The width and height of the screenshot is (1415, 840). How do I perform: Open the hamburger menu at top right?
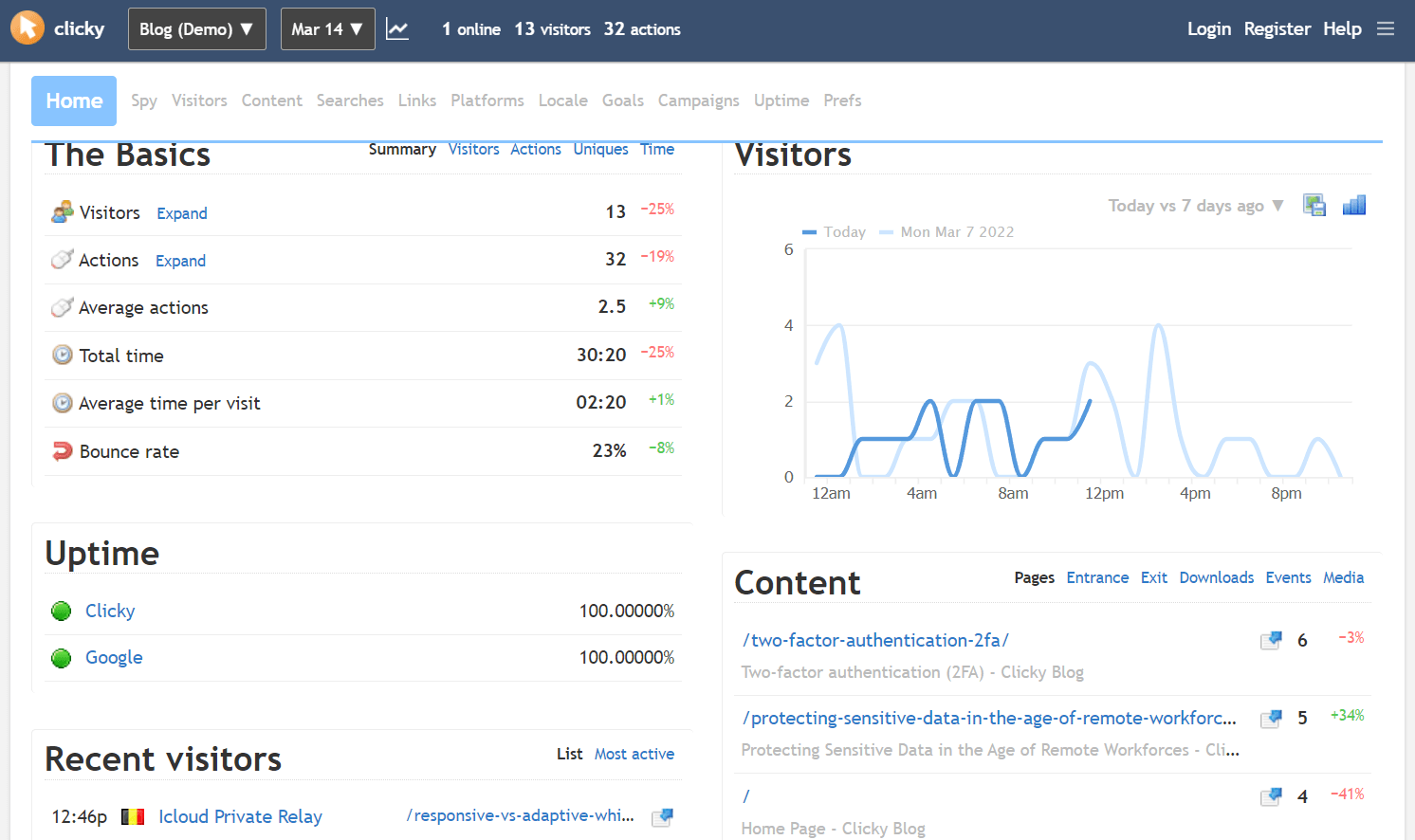coord(1386,28)
